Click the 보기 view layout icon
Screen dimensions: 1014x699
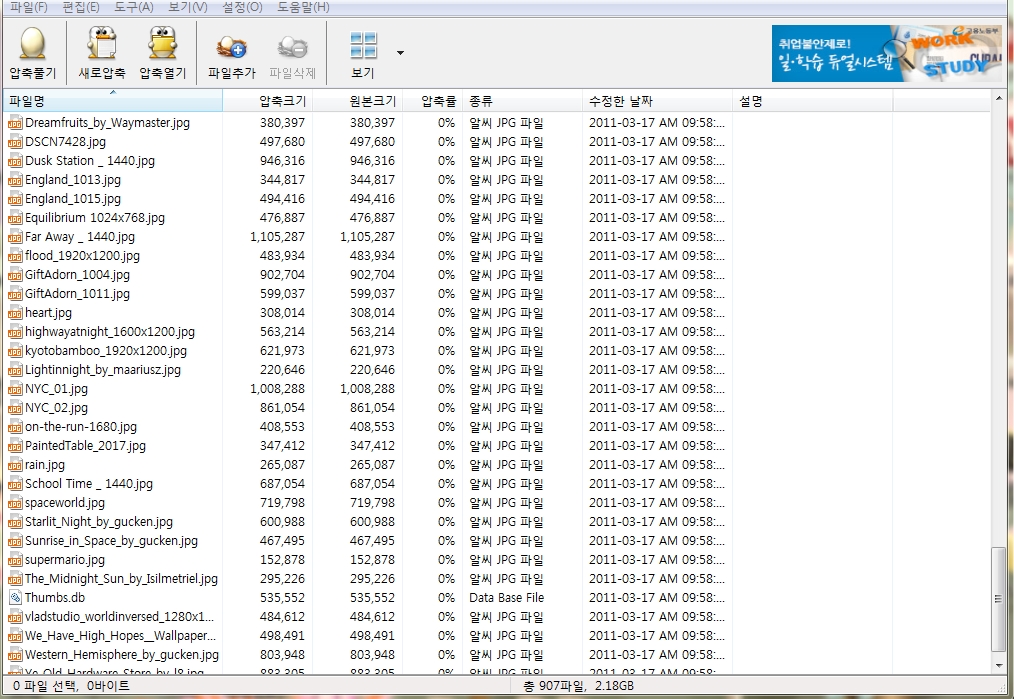363,45
